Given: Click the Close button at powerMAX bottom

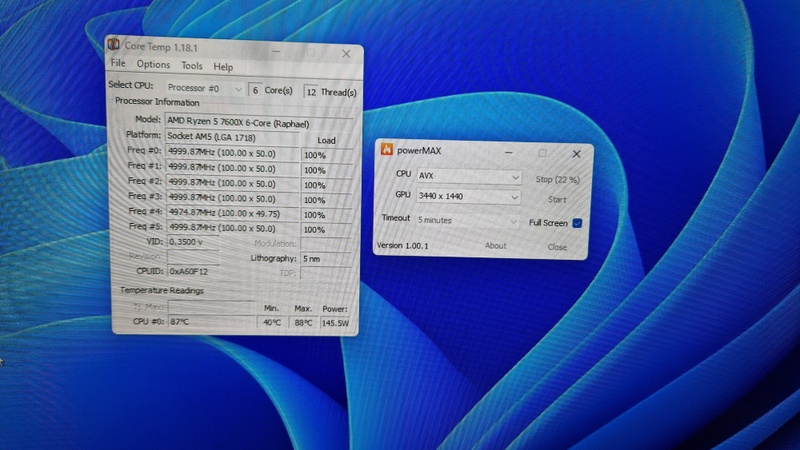Looking at the screenshot, I should point(557,247).
